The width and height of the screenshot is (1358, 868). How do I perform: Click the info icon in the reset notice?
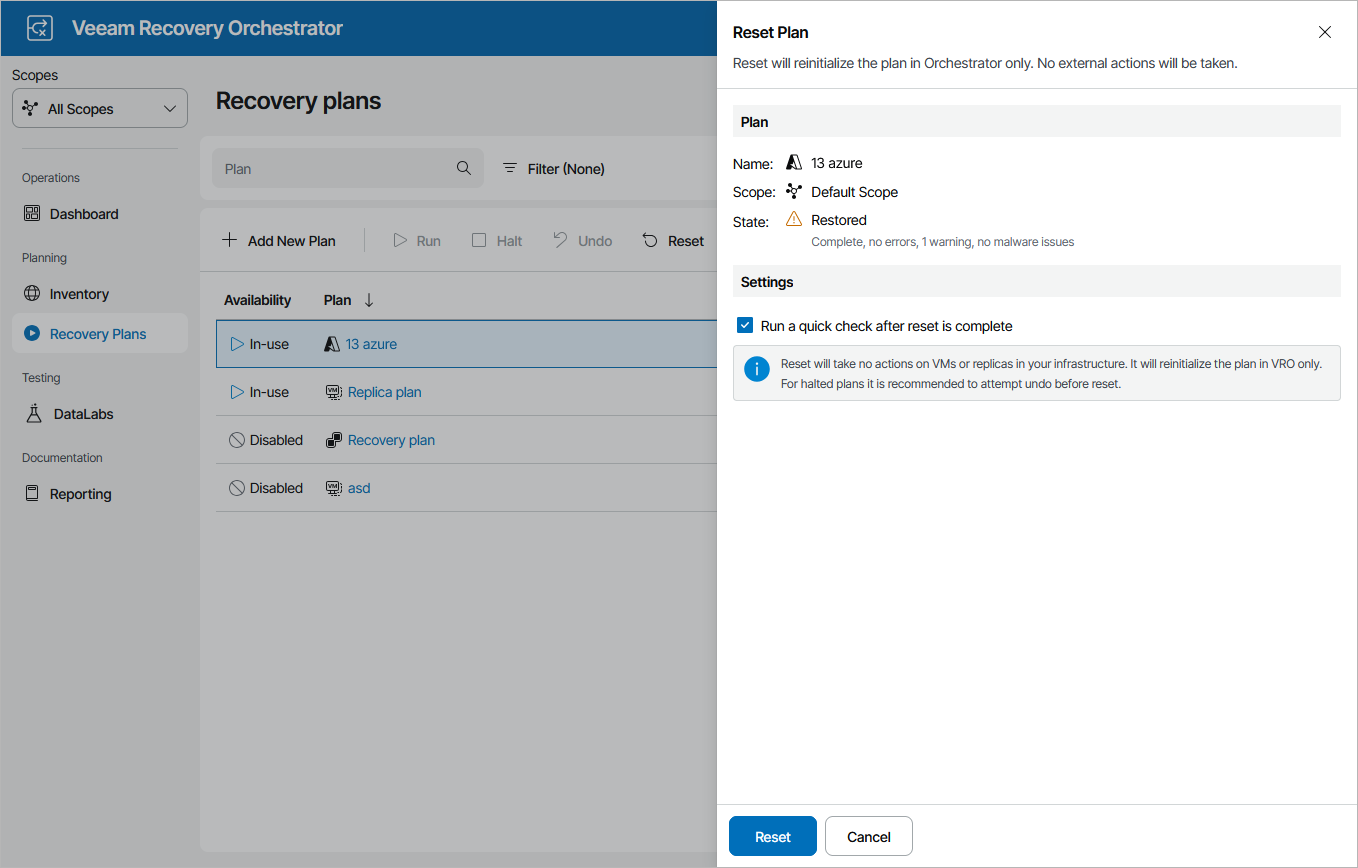[756, 369]
